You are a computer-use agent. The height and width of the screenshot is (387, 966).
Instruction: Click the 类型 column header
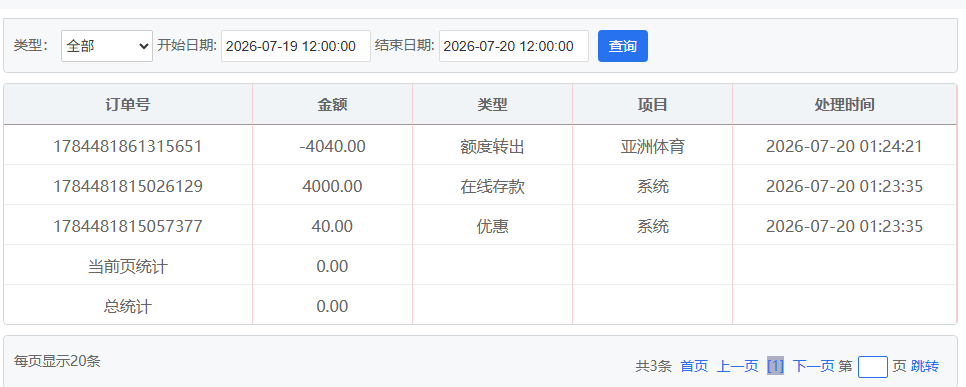(x=492, y=105)
